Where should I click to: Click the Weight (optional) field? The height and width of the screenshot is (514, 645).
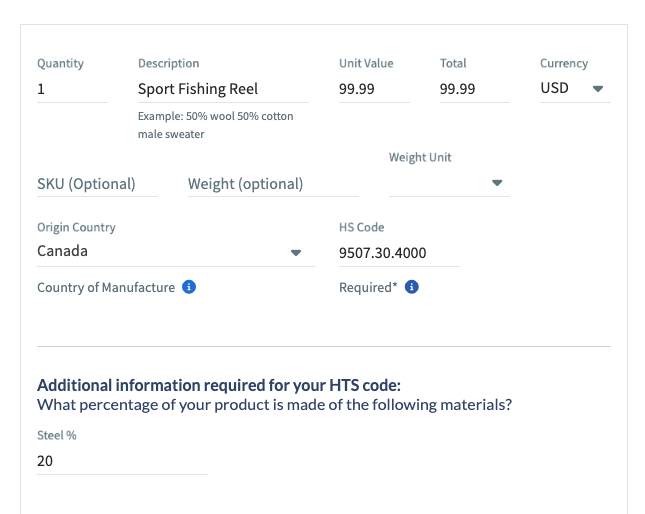[245, 183]
